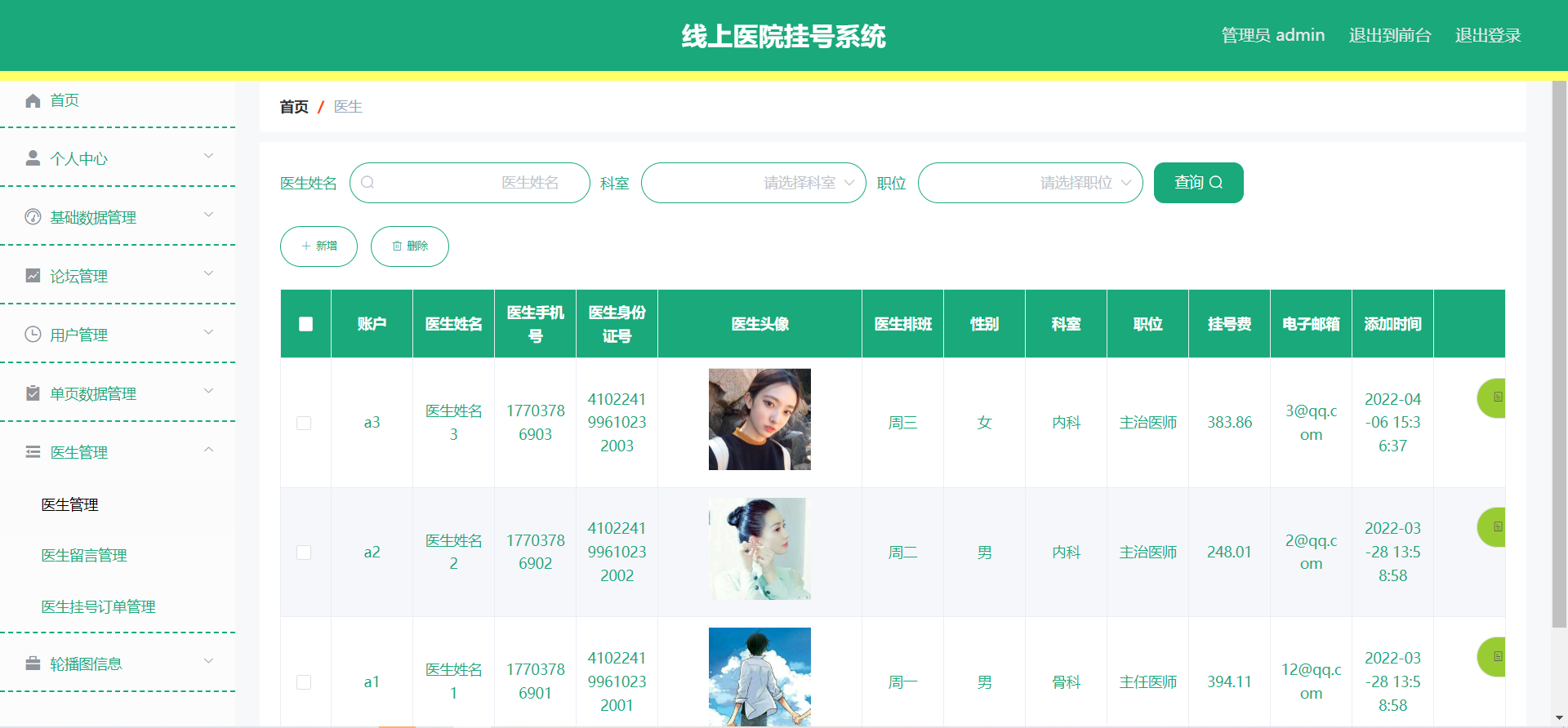The height and width of the screenshot is (728, 1568).
Task: Expand the 基础数据管理 menu chevron
Action: point(208,215)
